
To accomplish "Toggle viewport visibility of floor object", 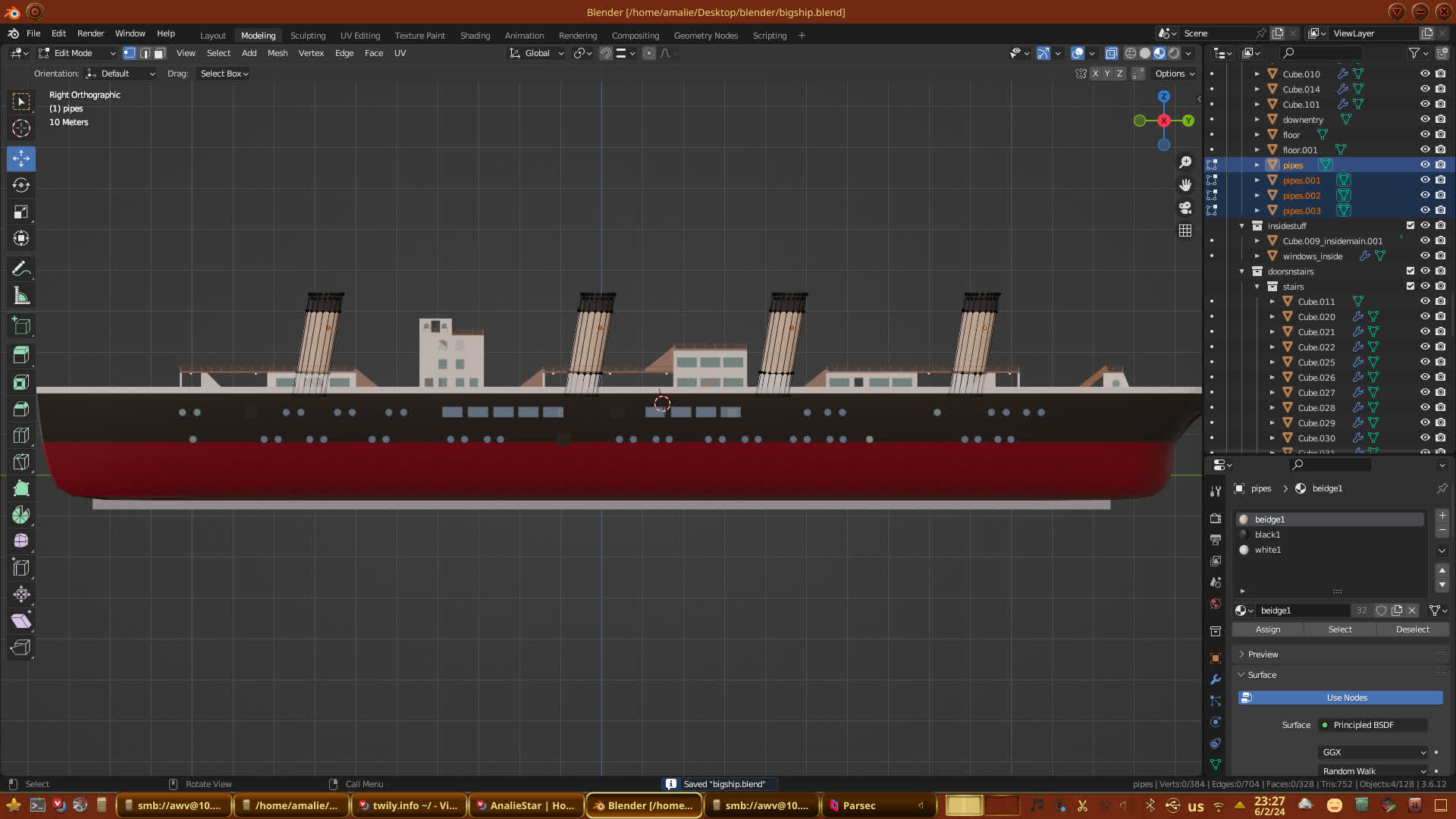I will pyautogui.click(x=1425, y=135).
